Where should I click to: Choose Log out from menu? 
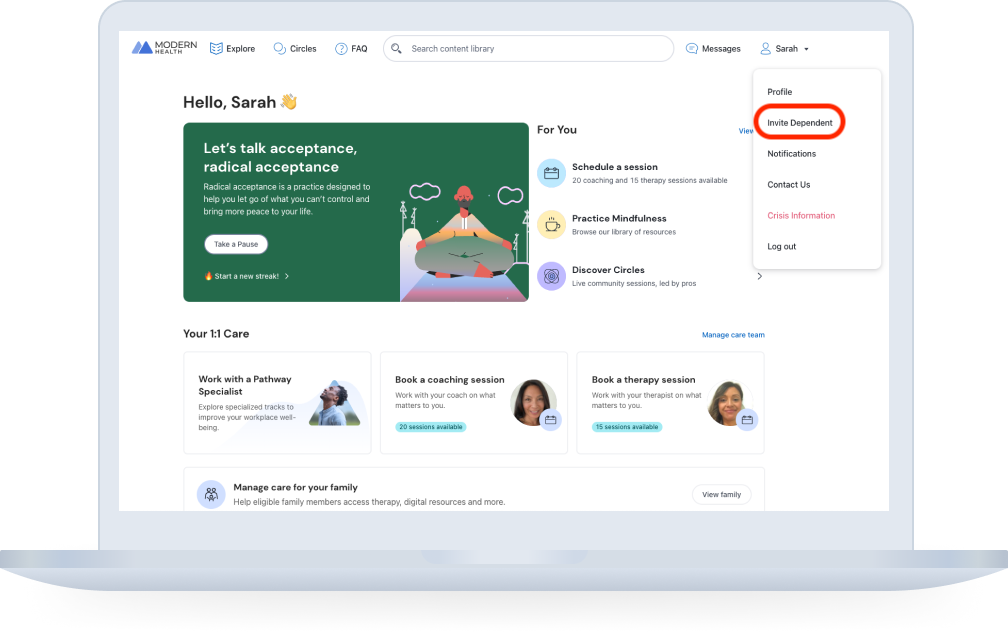click(x=782, y=246)
